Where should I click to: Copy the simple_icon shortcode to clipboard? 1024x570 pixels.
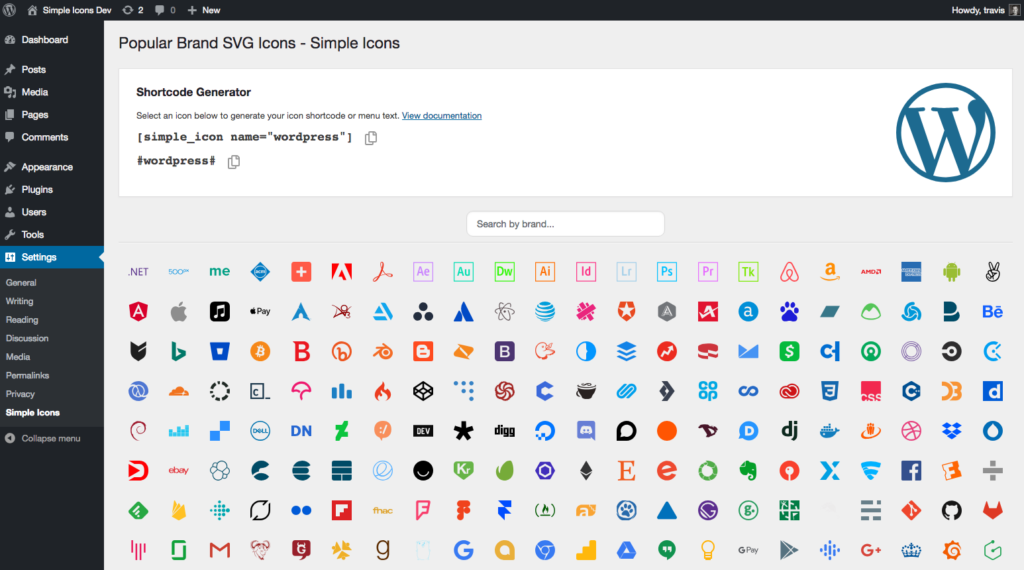371,138
